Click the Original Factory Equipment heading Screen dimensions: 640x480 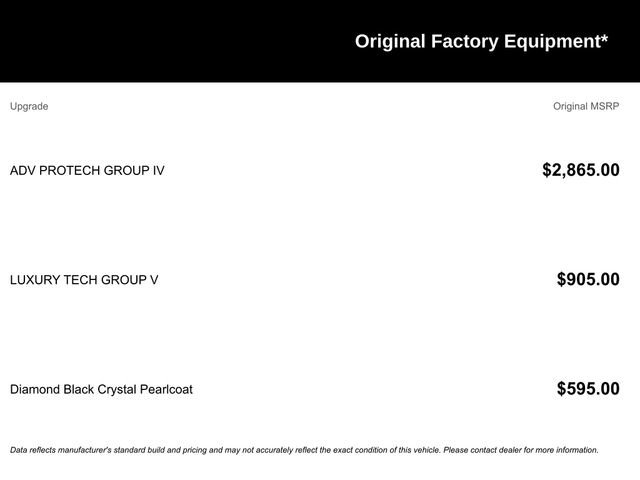480,41
